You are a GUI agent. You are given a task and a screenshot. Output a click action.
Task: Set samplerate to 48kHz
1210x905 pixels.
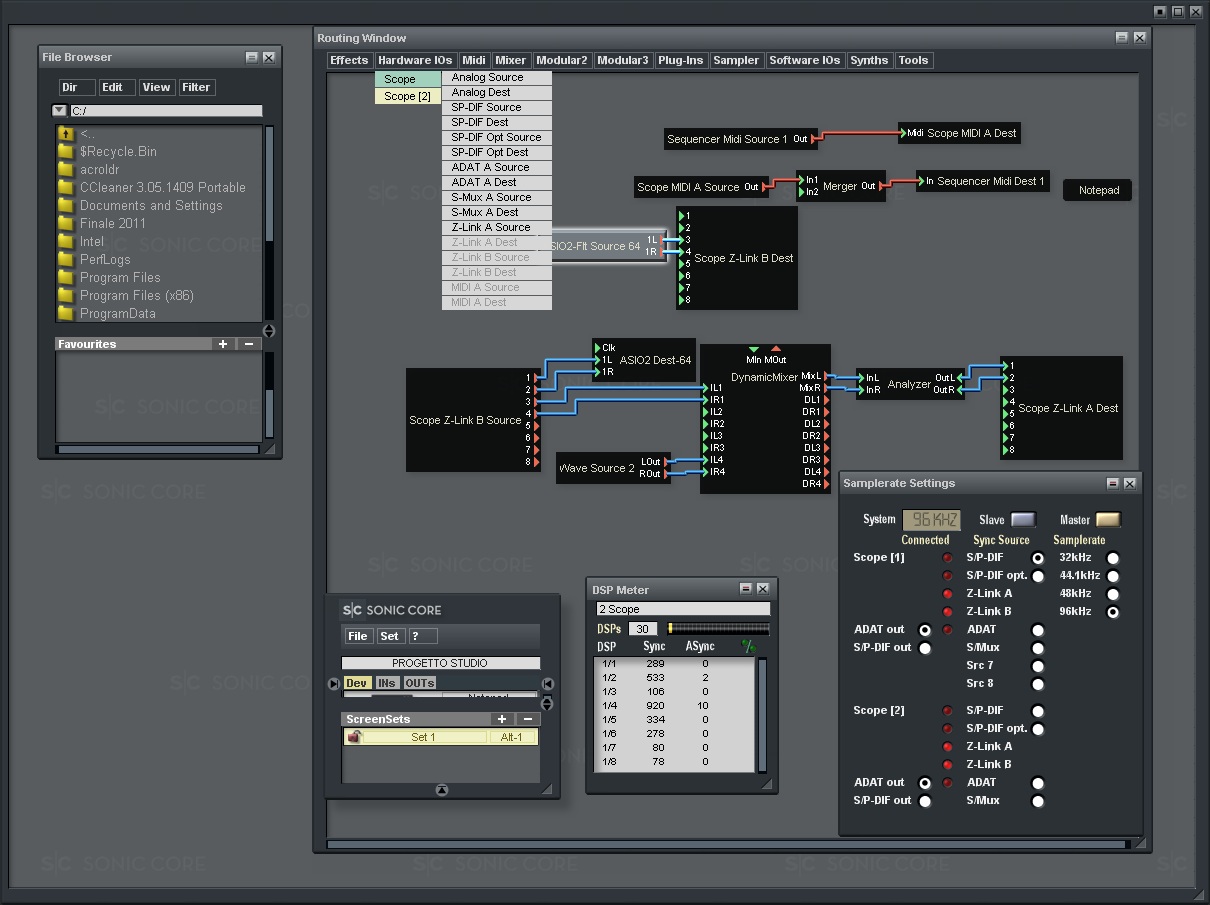coord(1112,594)
